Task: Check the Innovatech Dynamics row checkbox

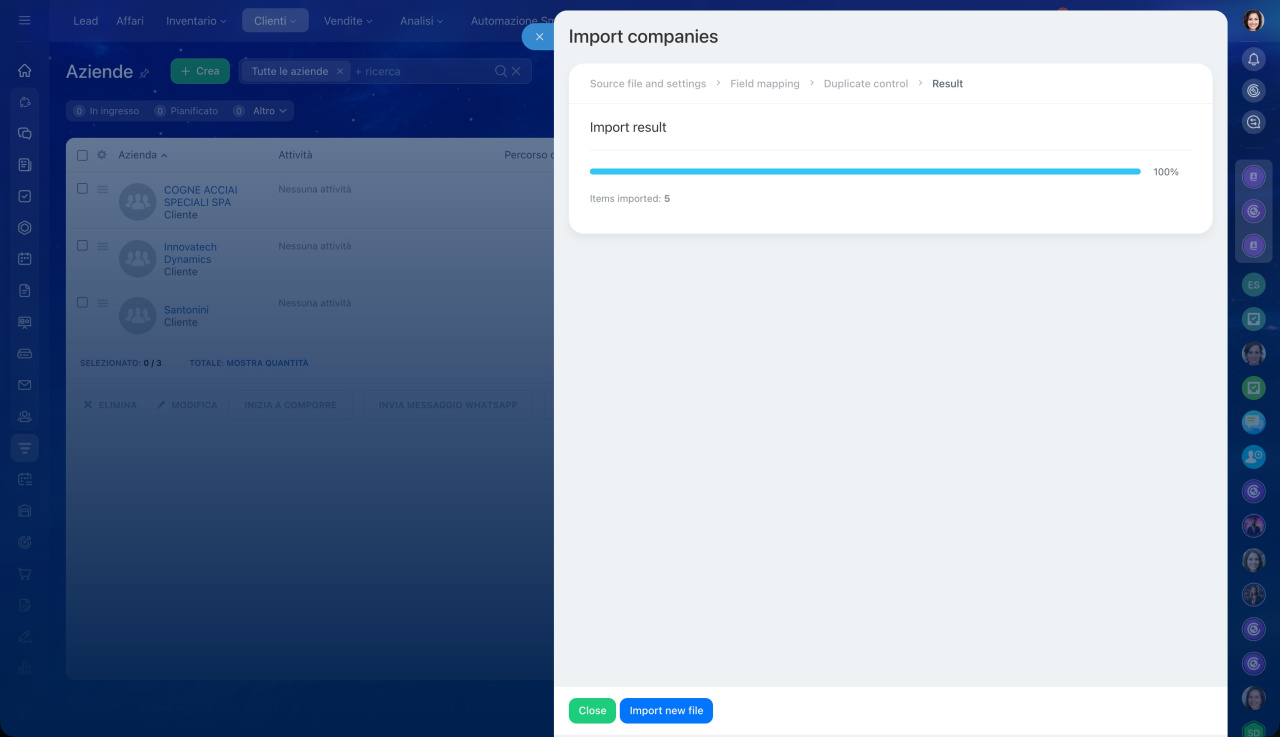Action: coord(83,246)
